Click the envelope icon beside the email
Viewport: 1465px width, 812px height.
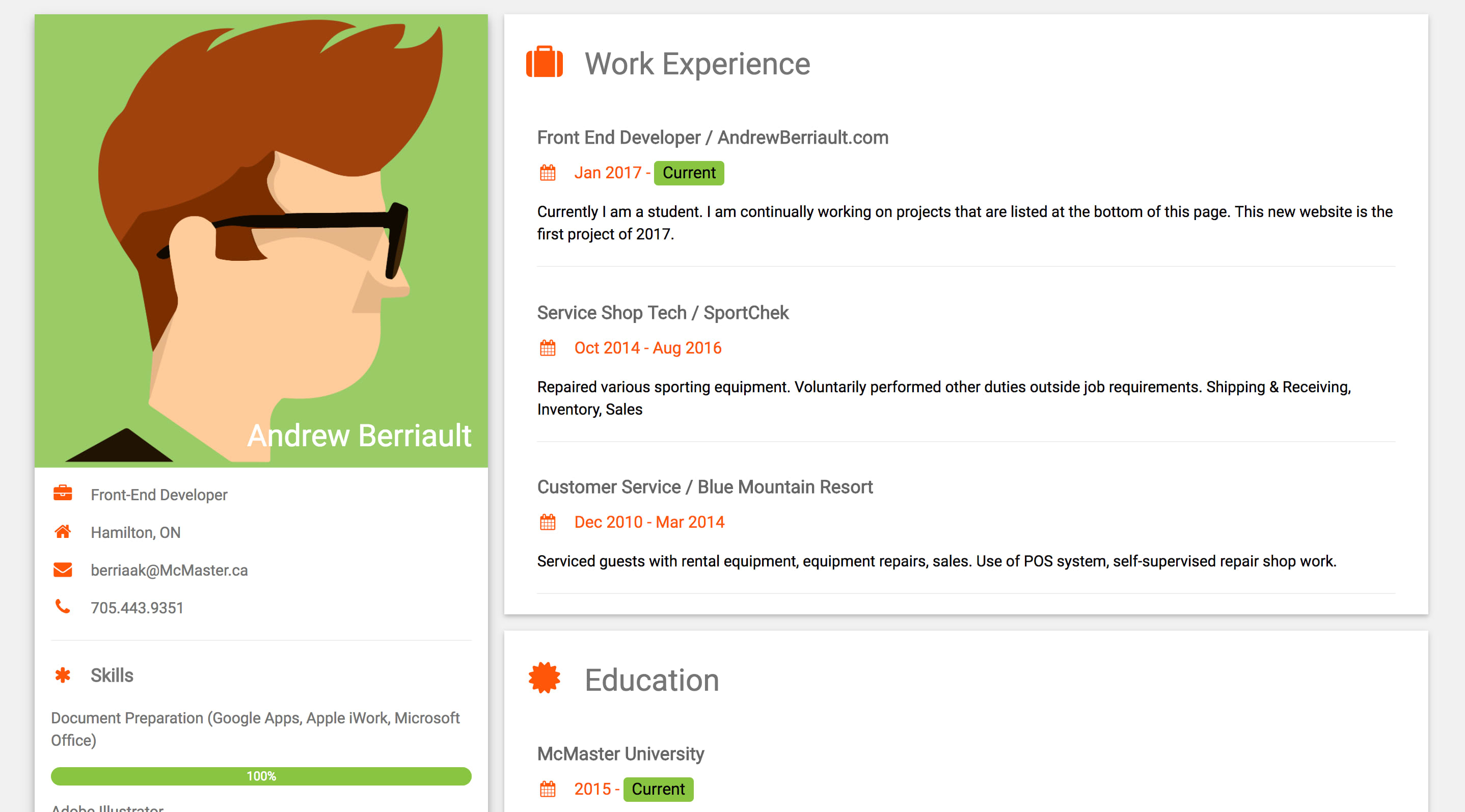click(x=63, y=569)
